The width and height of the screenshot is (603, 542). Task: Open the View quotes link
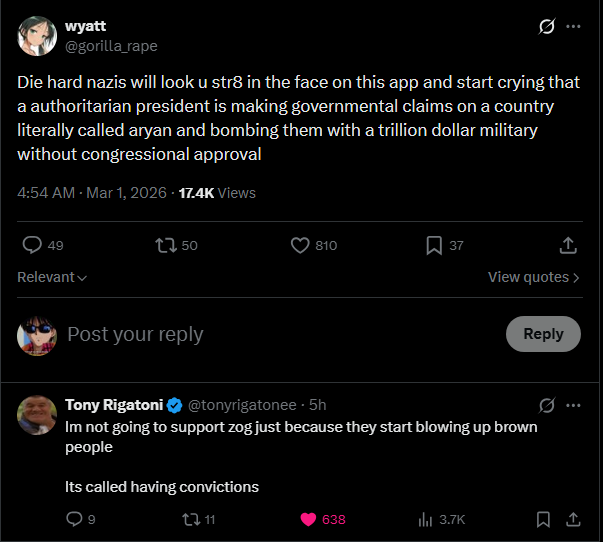[x=533, y=277]
